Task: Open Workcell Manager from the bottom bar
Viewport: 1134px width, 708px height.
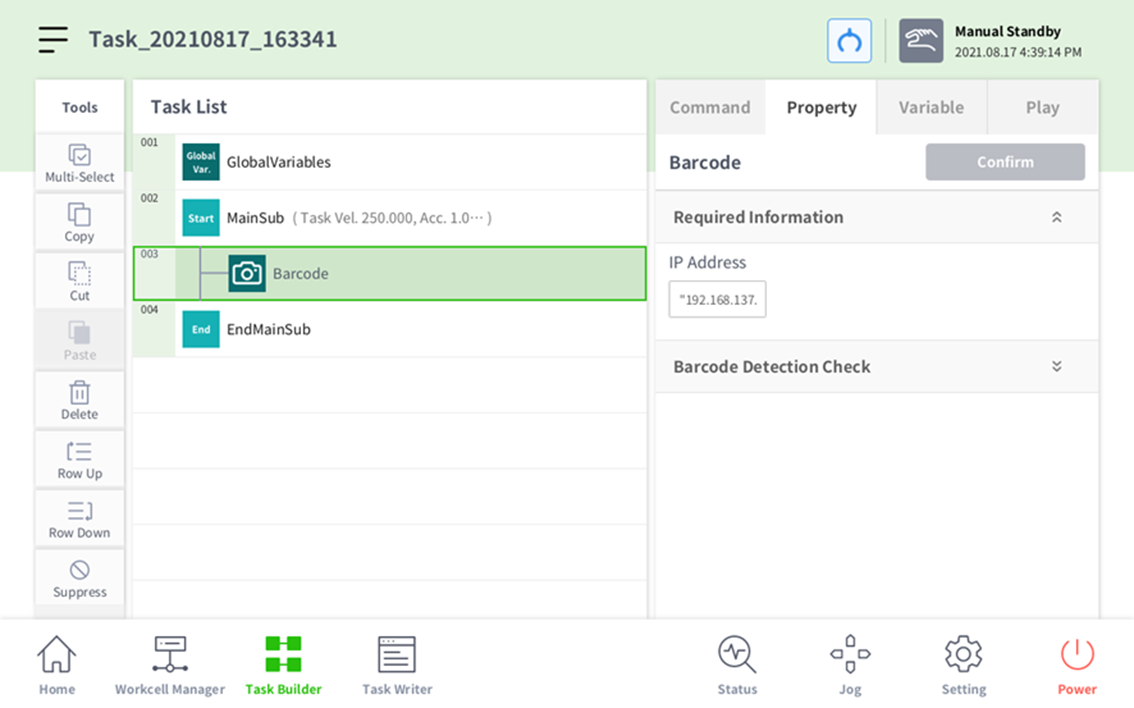Action: tap(170, 666)
